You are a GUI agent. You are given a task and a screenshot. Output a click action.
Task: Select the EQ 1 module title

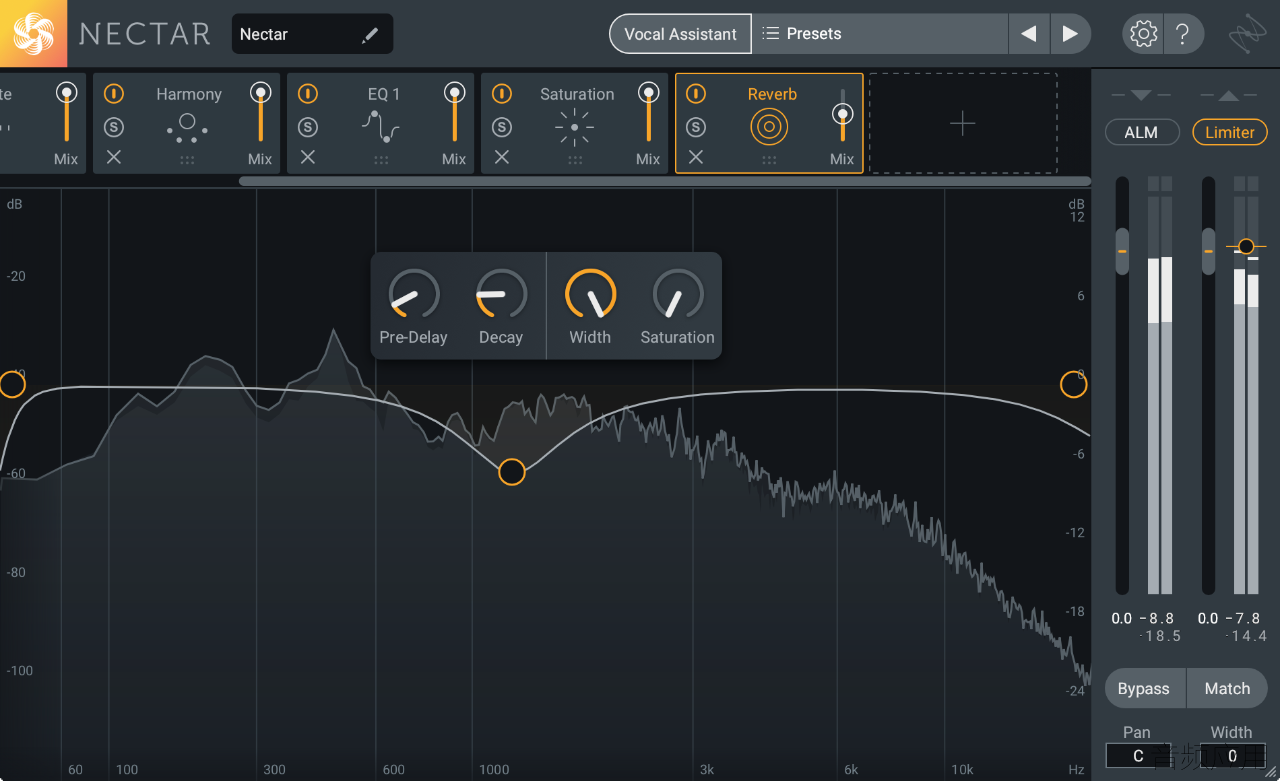384,94
